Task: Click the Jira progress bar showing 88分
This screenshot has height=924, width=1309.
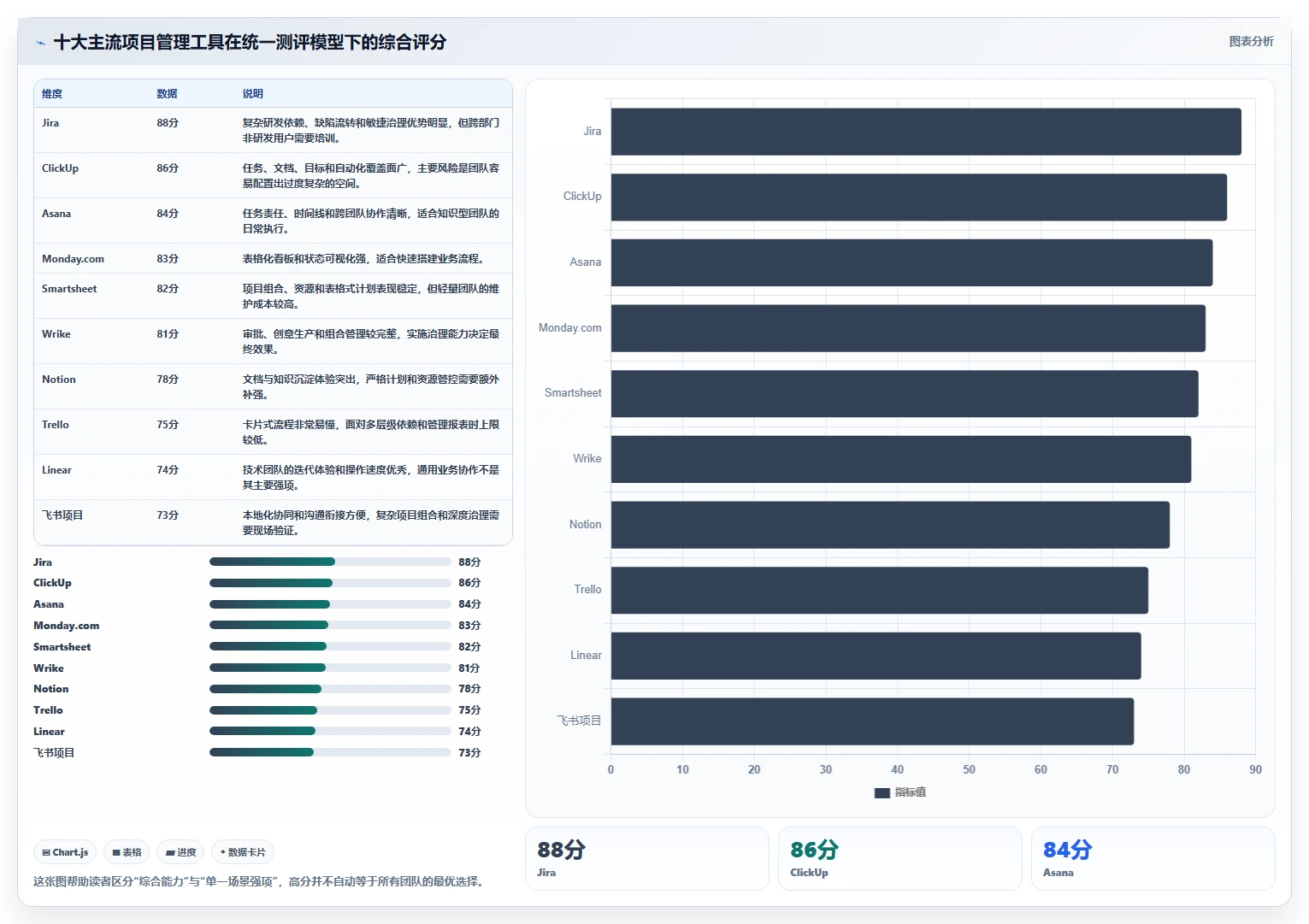Action: 330,562
